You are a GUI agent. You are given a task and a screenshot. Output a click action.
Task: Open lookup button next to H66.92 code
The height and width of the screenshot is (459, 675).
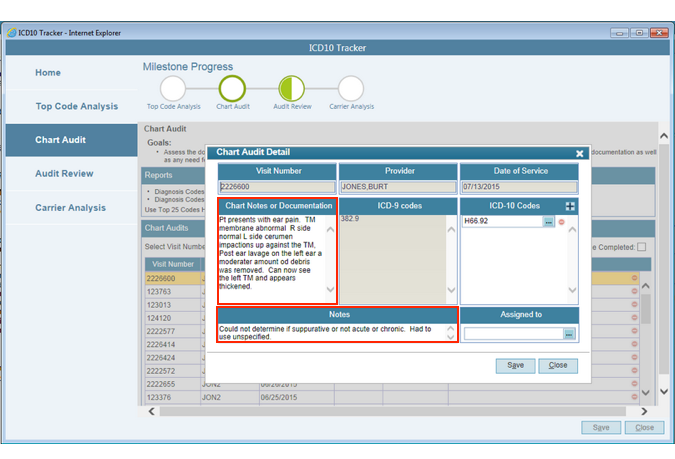tap(548, 221)
